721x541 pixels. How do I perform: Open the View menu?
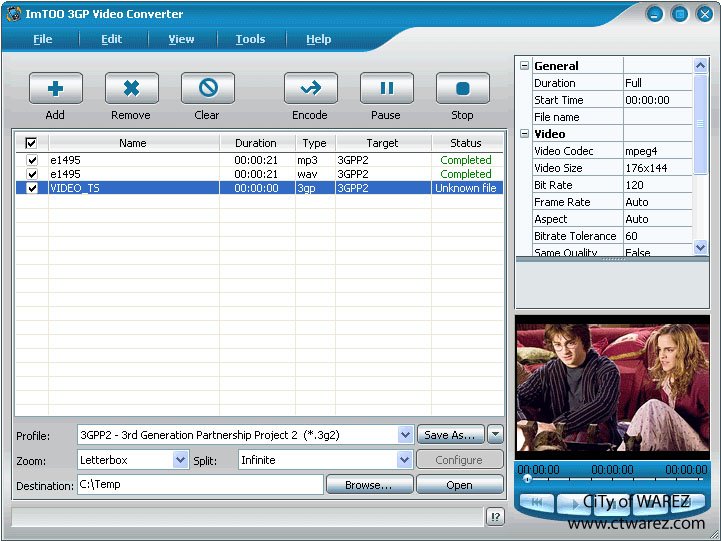(182, 39)
